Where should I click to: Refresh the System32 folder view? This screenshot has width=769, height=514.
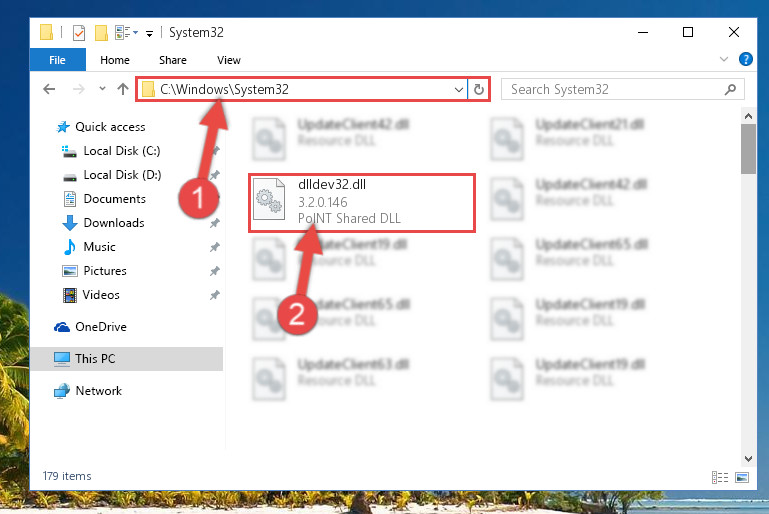[x=479, y=89]
